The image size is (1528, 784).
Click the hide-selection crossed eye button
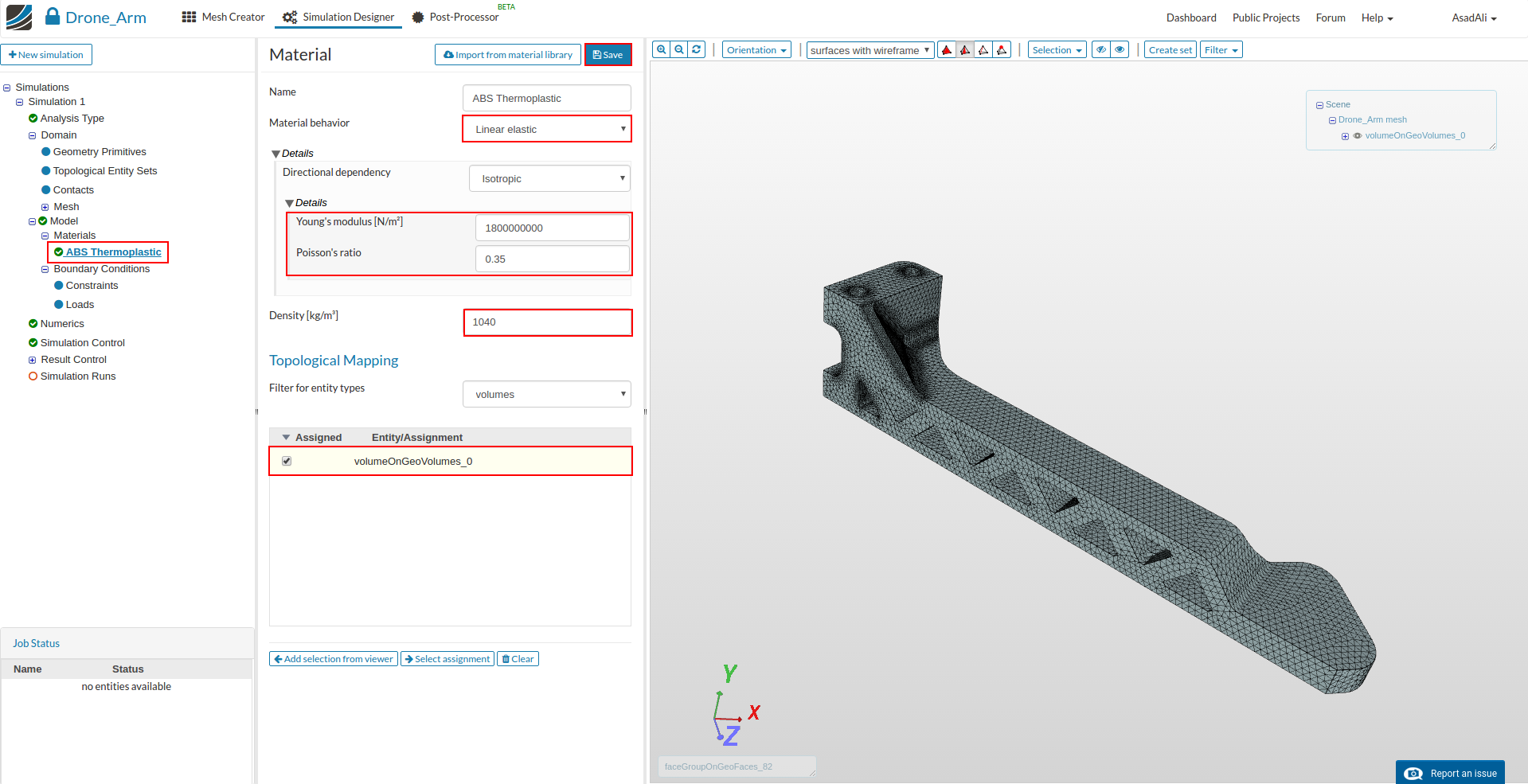click(1101, 50)
